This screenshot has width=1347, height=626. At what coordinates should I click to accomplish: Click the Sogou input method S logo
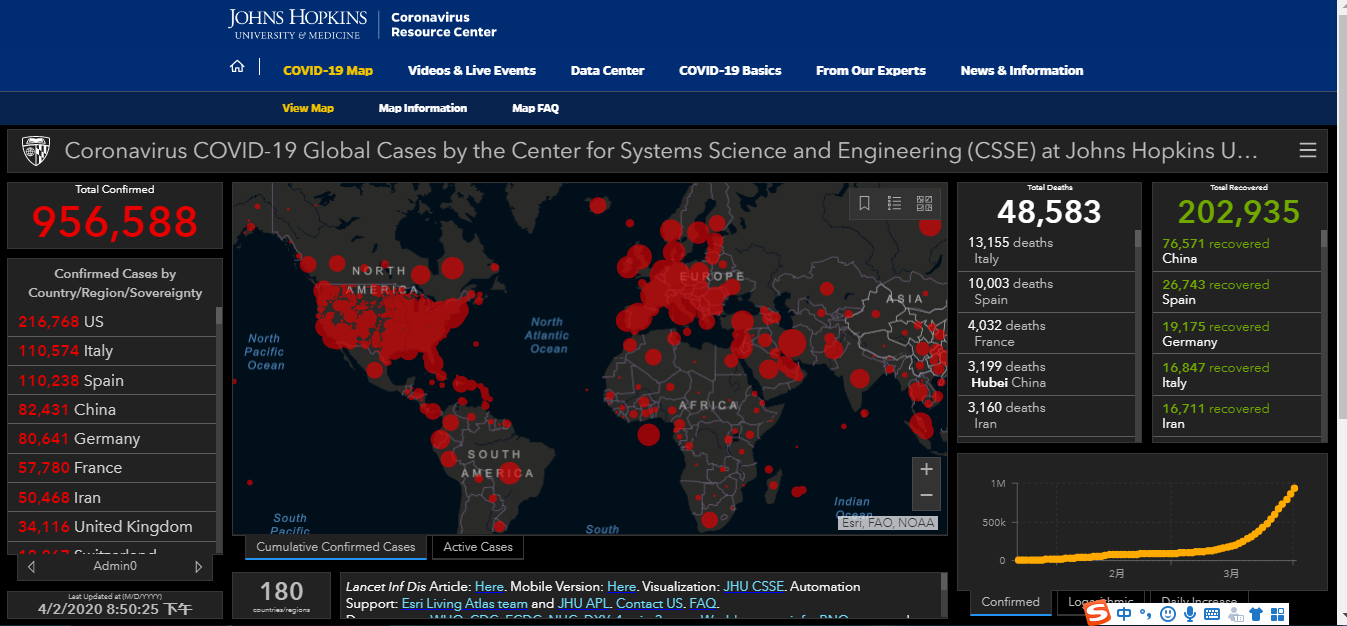tap(1099, 612)
